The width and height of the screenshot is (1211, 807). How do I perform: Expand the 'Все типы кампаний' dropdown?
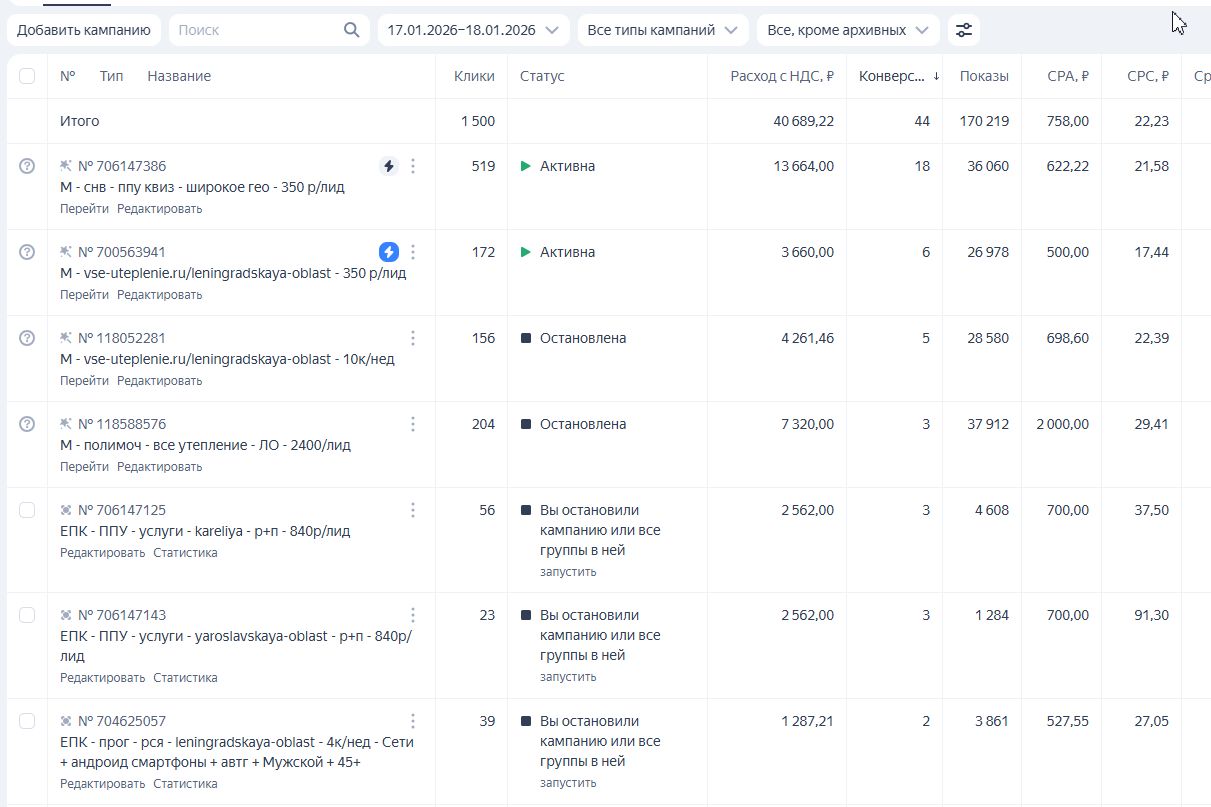tap(663, 30)
